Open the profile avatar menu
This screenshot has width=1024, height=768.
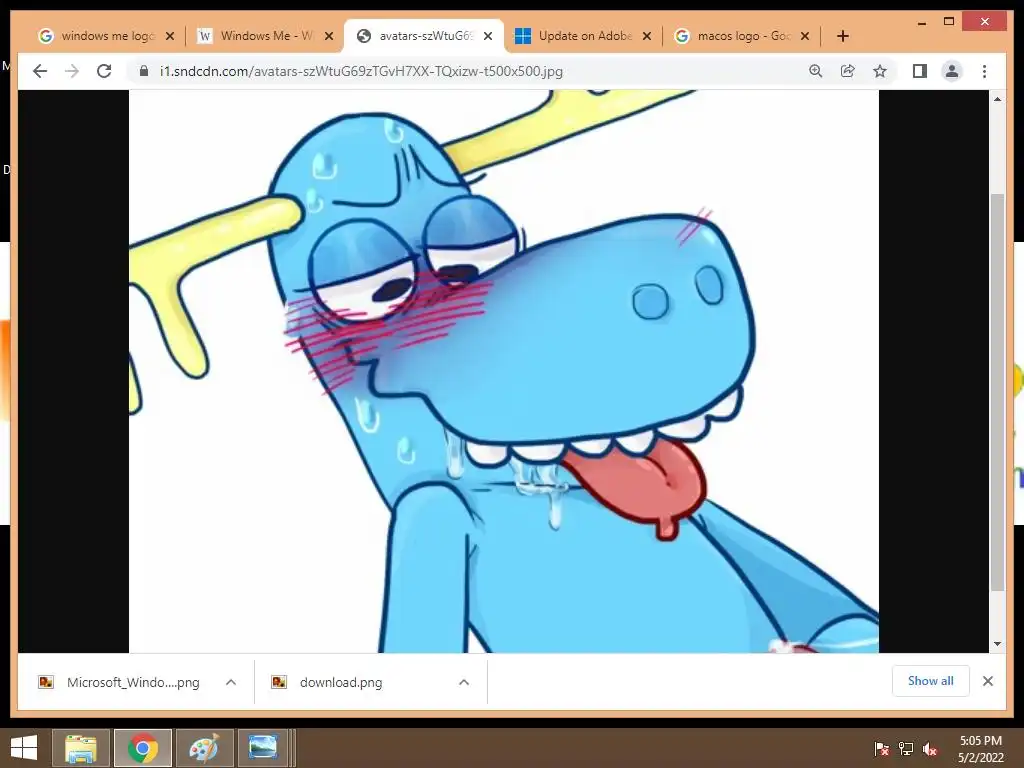coord(952,71)
